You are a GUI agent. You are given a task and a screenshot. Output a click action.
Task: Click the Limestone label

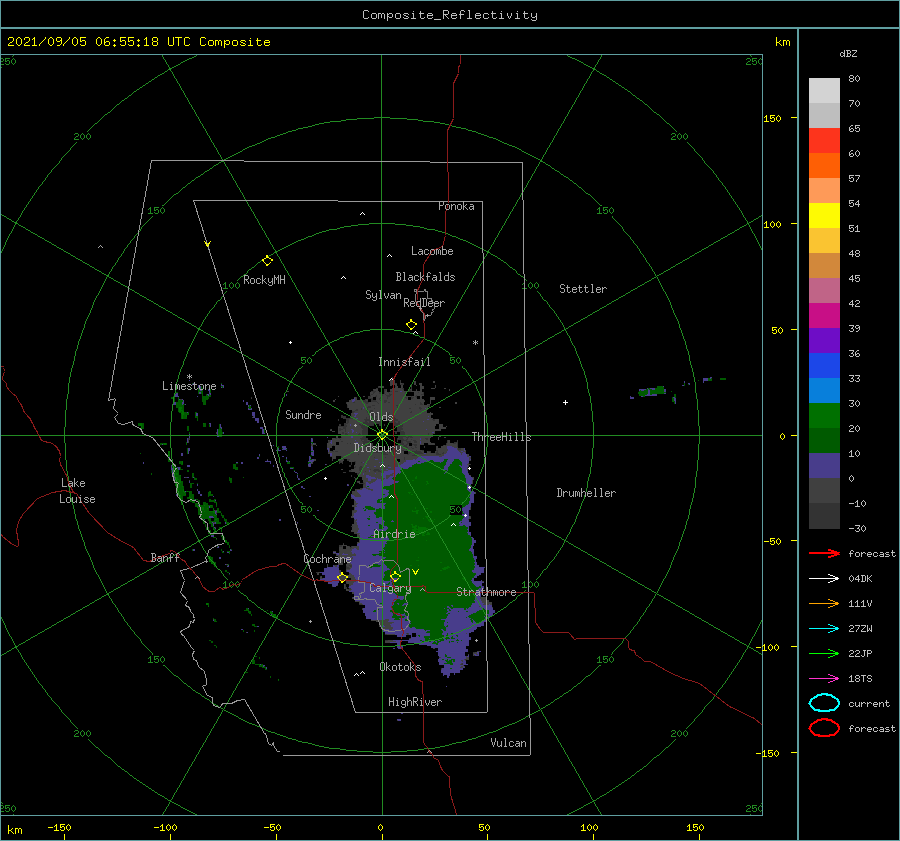click(x=189, y=386)
